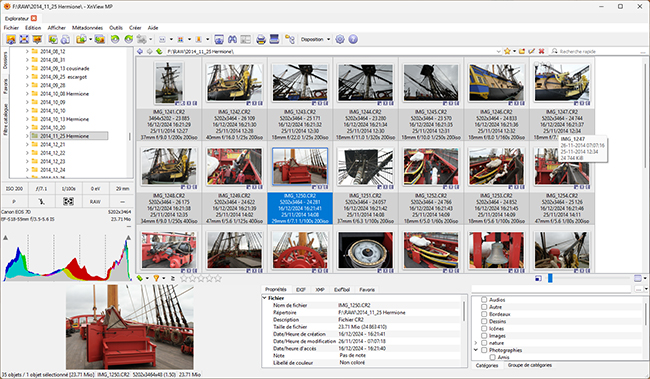Set rating with the fifth star
650x379 pixels.
(218, 278)
